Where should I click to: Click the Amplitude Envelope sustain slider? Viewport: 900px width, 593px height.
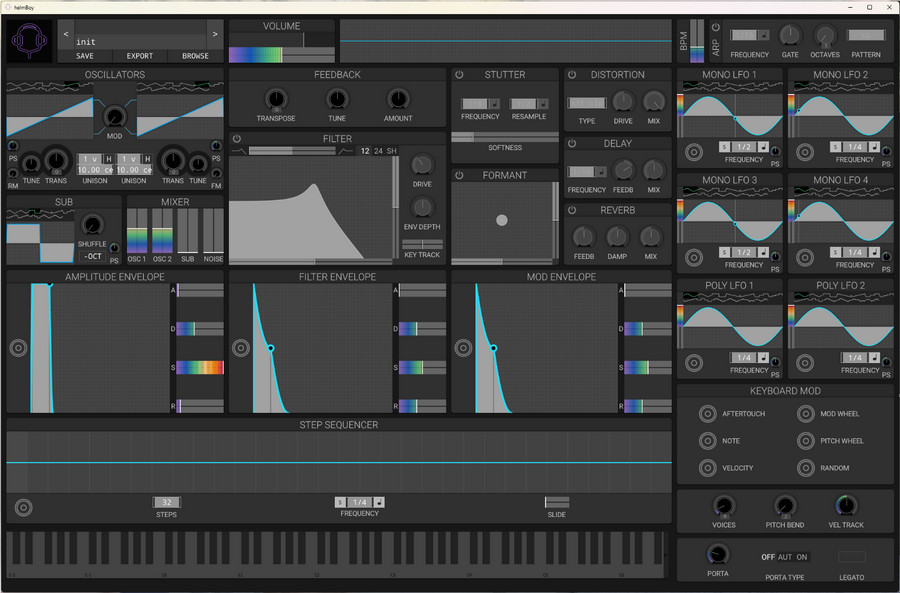pyautogui.click(x=200, y=367)
